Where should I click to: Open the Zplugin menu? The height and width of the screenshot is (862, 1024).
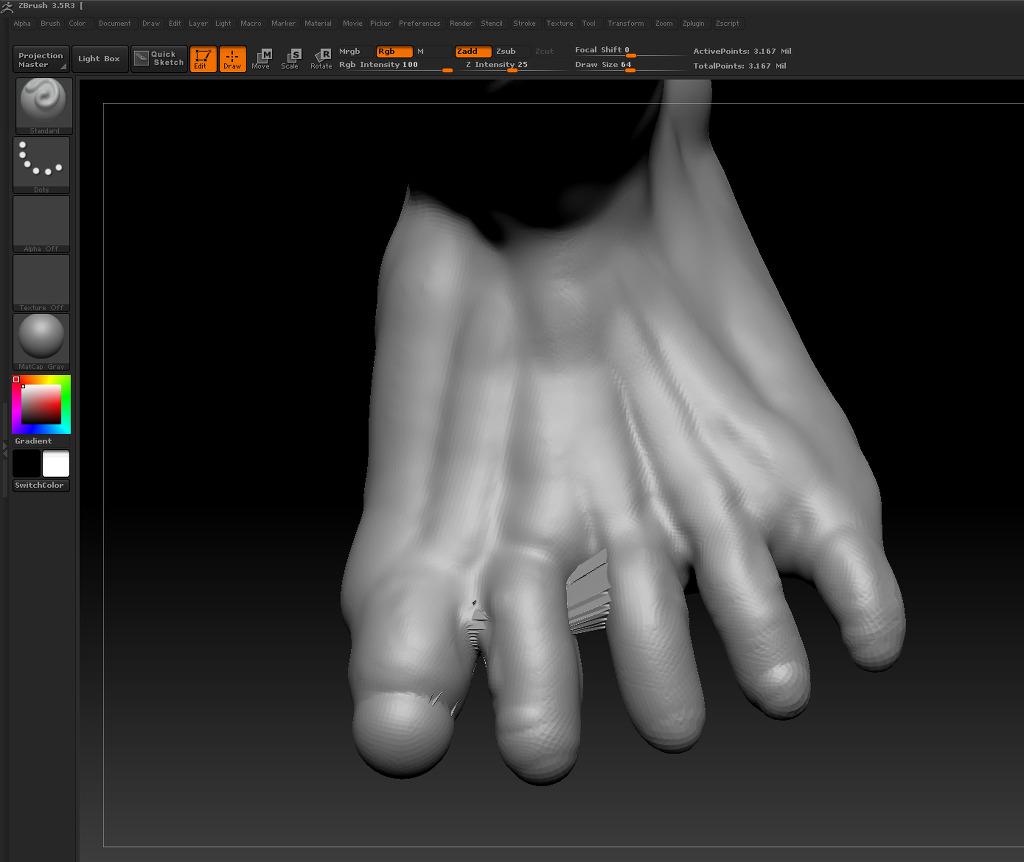(x=693, y=23)
